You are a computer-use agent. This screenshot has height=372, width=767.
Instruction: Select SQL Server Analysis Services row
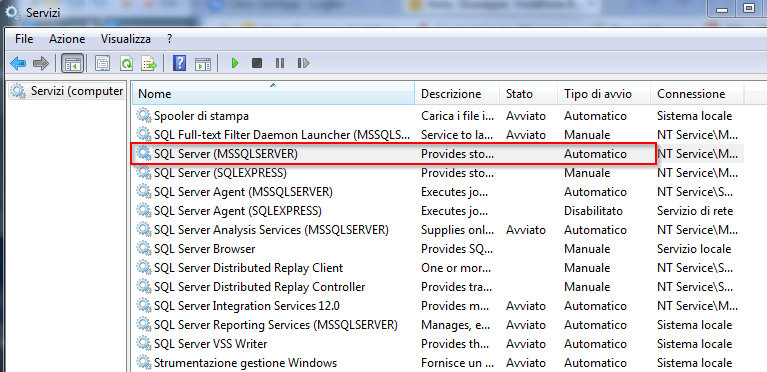(438, 230)
